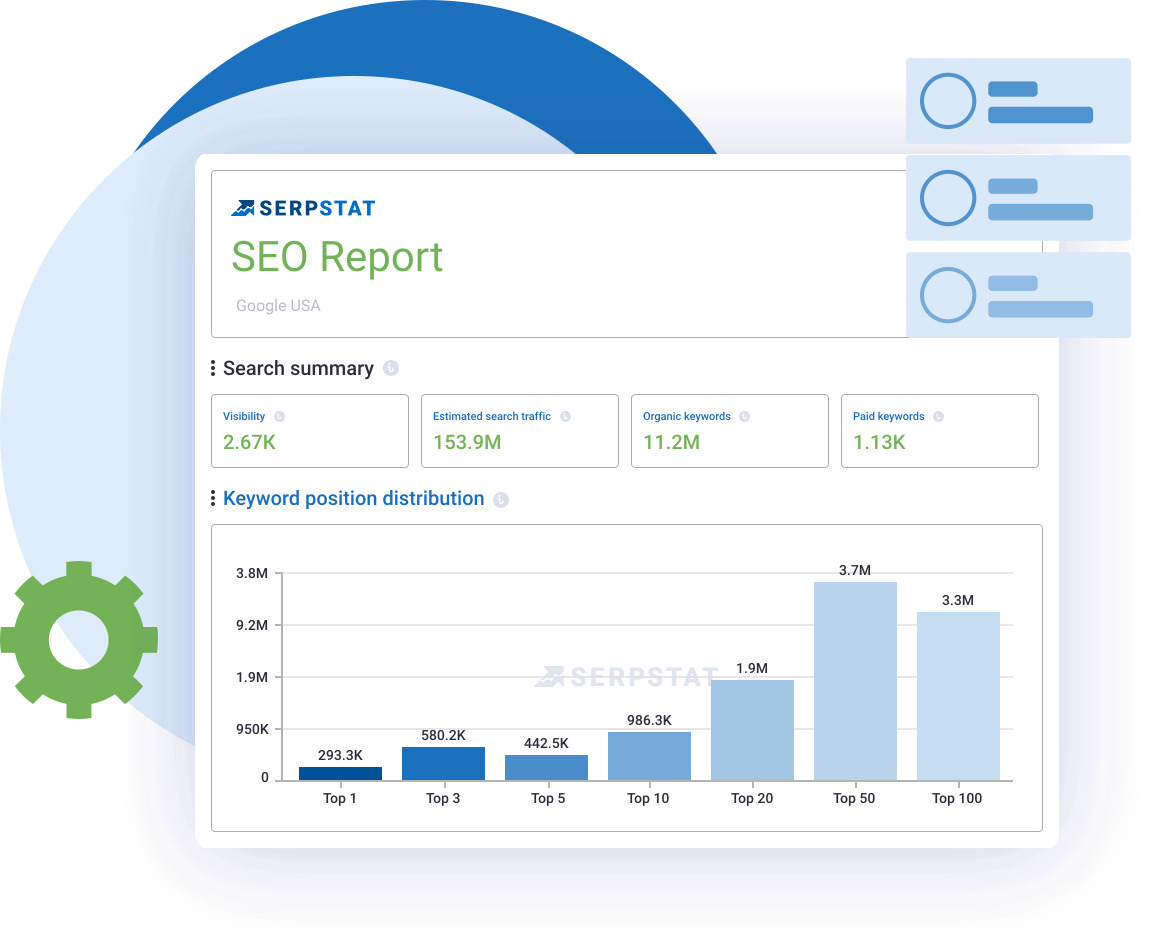1152x945 pixels.
Task: Click info icon beside Paid keywords
Action: (938, 417)
